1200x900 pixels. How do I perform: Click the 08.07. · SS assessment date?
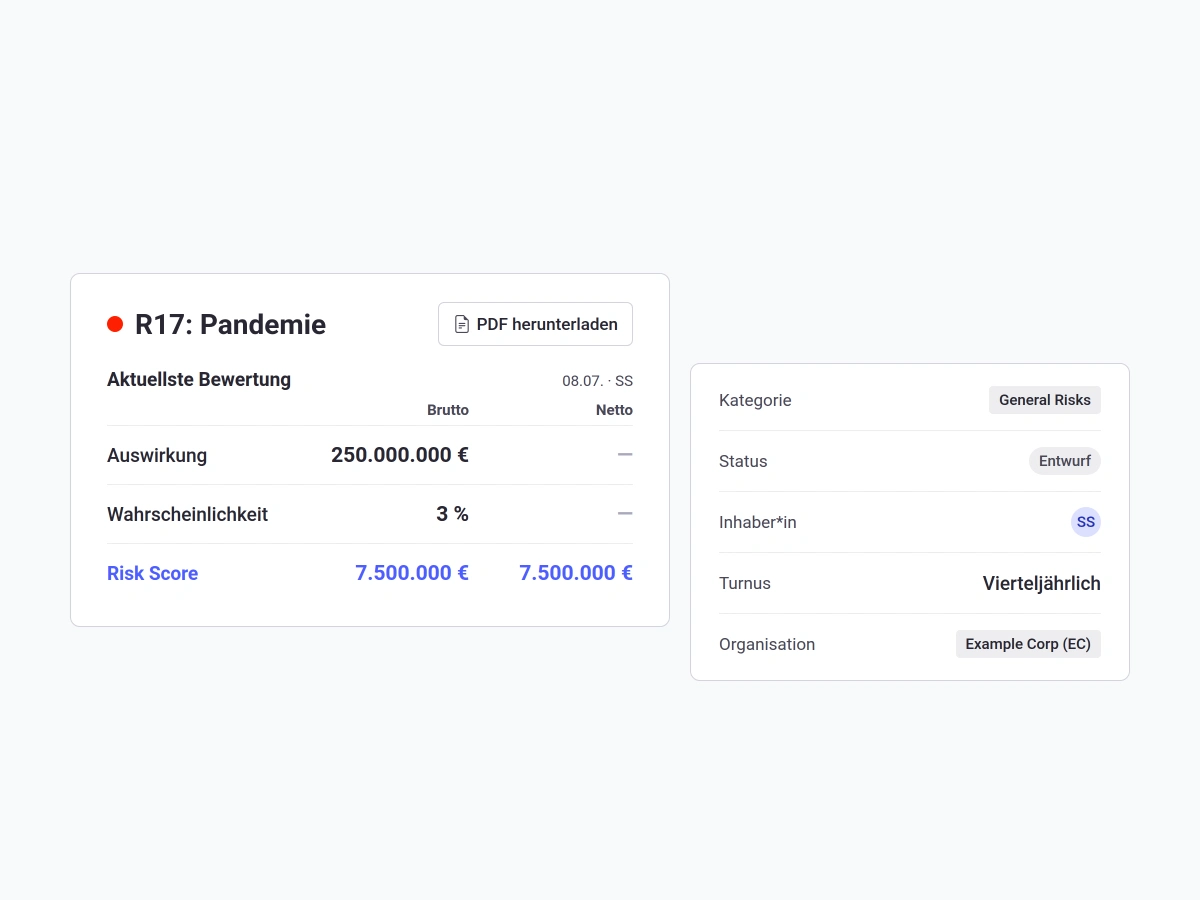[x=597, y=381]
